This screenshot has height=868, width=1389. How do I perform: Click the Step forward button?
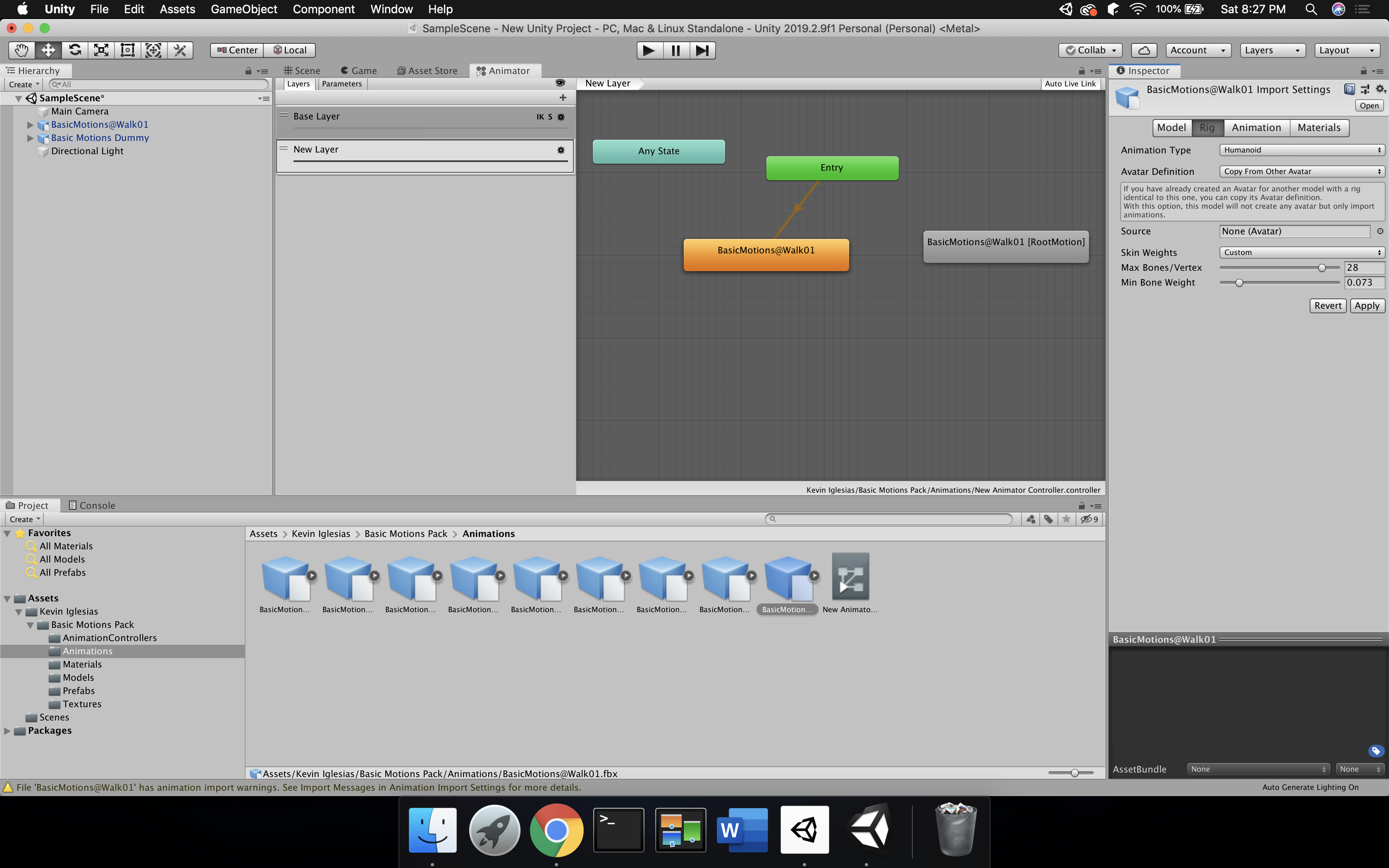[x=702, y=50]
